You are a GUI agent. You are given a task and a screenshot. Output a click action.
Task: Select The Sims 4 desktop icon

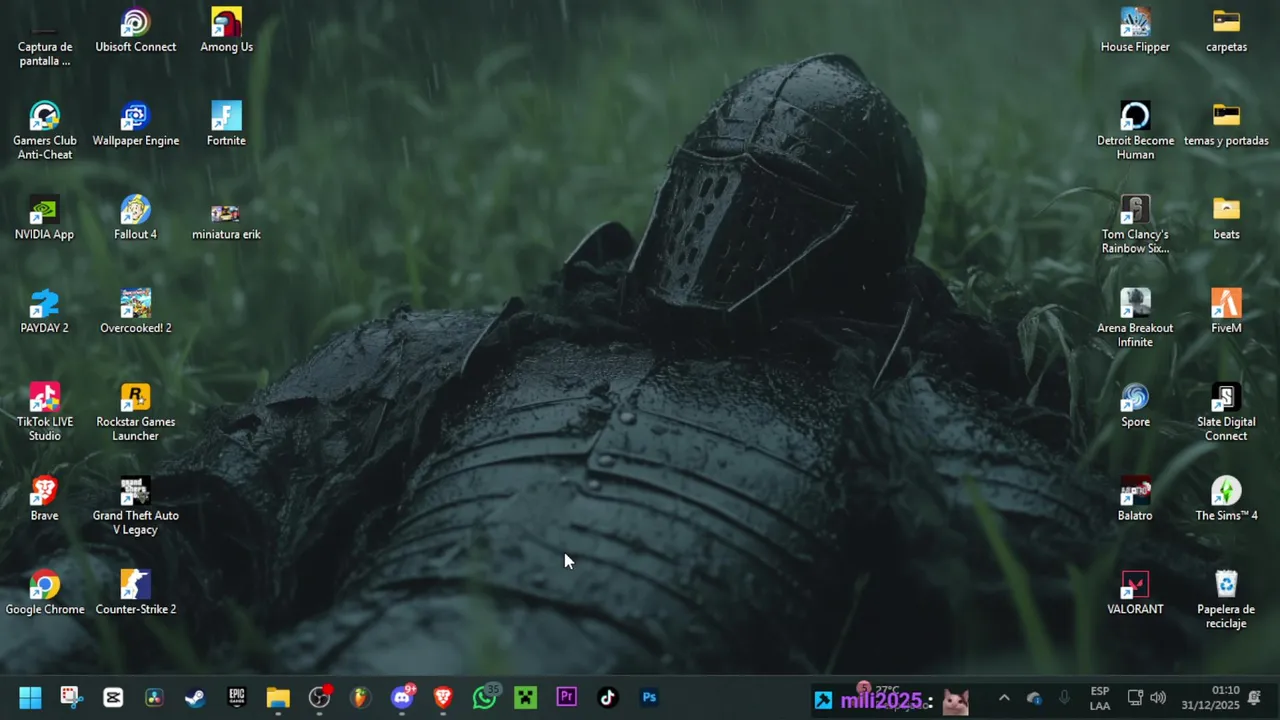pyautogui.click(x=1226, y=499)
